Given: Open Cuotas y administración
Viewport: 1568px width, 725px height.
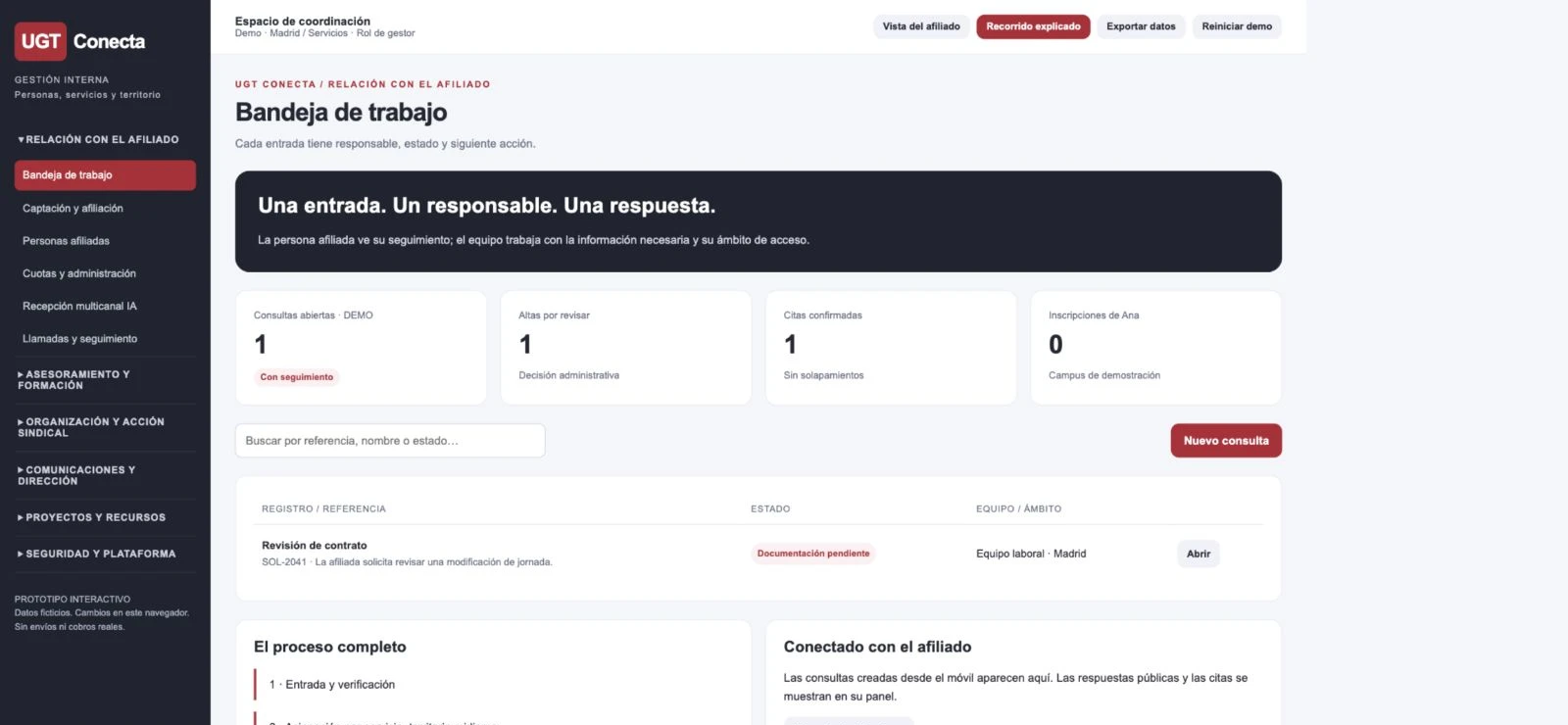Looking at the screenshot, I should pyautogui.click(x=105, y=273).
